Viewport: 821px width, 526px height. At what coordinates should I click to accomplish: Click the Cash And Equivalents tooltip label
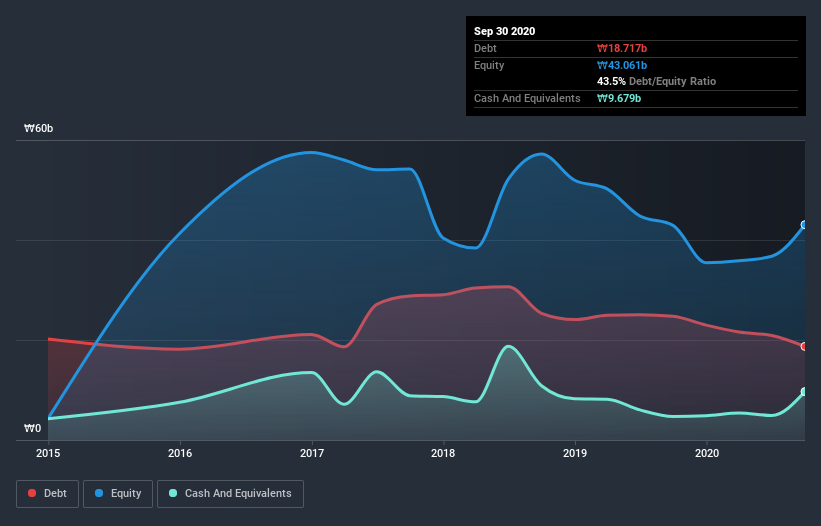[527, 98]
